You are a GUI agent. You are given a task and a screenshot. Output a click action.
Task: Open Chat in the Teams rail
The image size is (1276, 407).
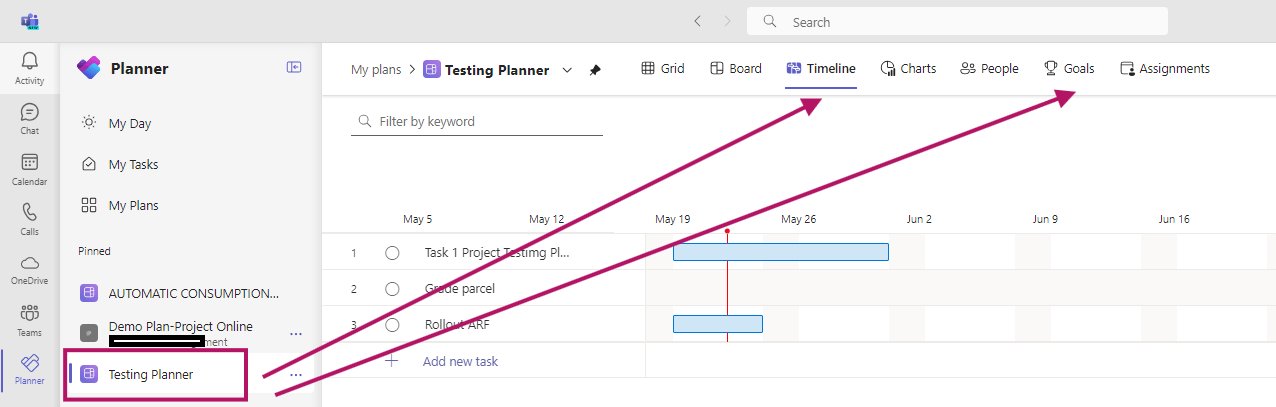[29, 118]
